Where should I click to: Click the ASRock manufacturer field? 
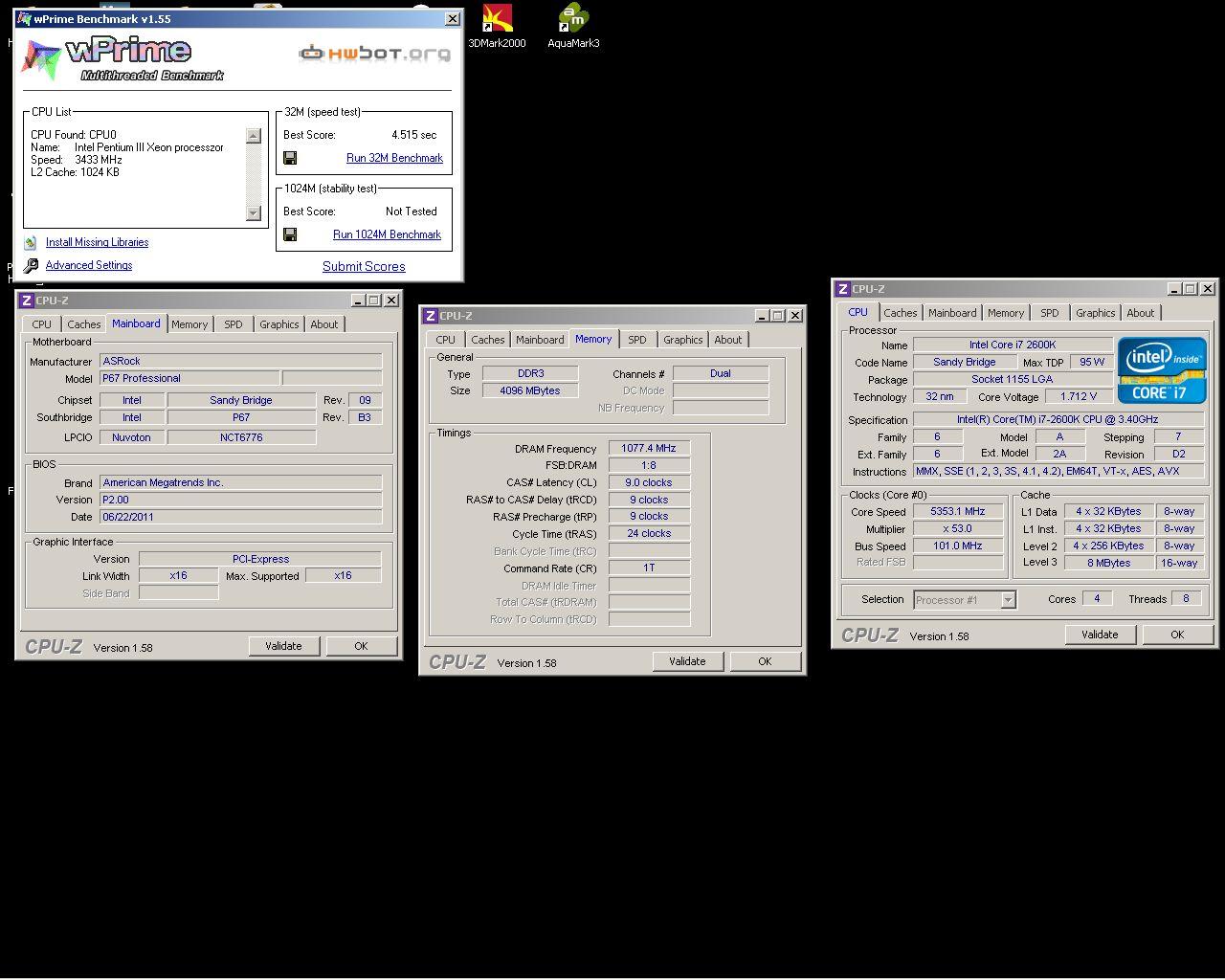coord(241,362)
